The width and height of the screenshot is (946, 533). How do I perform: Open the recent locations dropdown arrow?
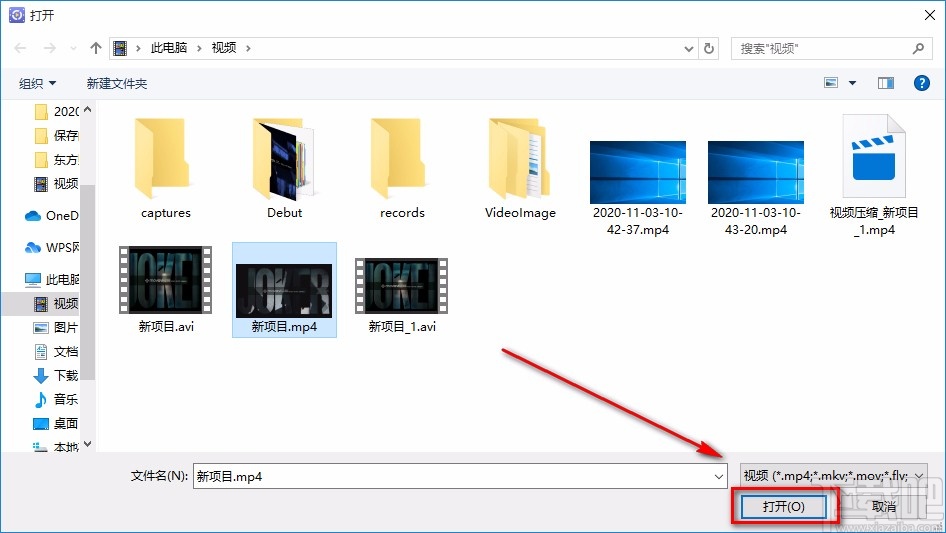(73, 48)
